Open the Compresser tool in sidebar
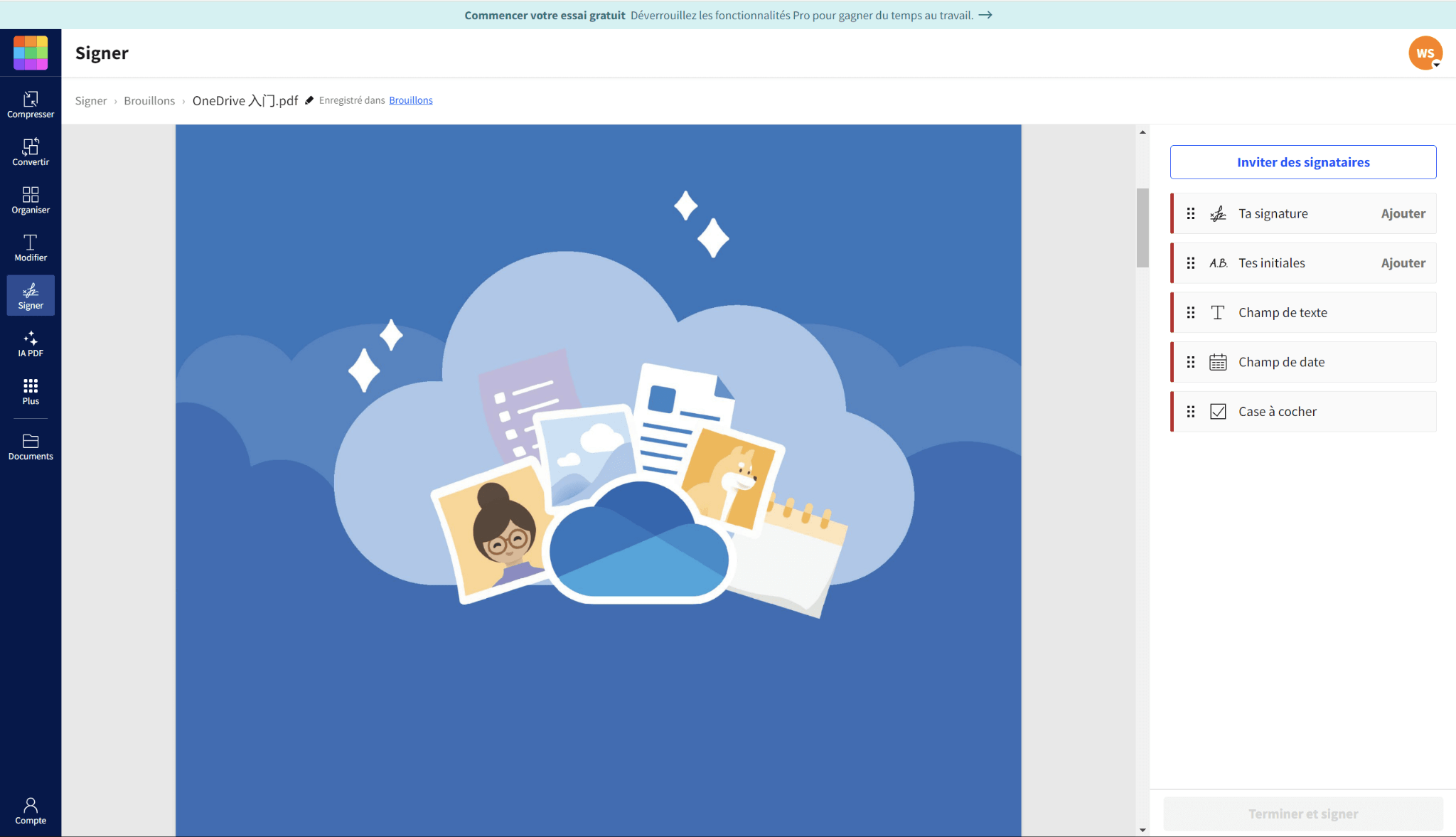This screenshot has height=837, width=1456. [31, 105]
